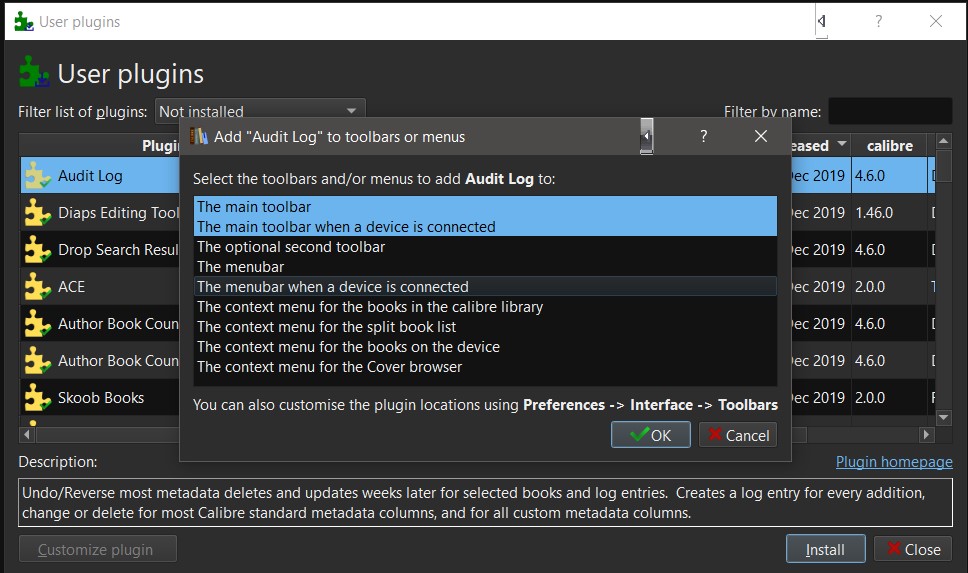
Task: Click the Diaps Editing Toolbag plugin icon
Action: click(38, 213)
